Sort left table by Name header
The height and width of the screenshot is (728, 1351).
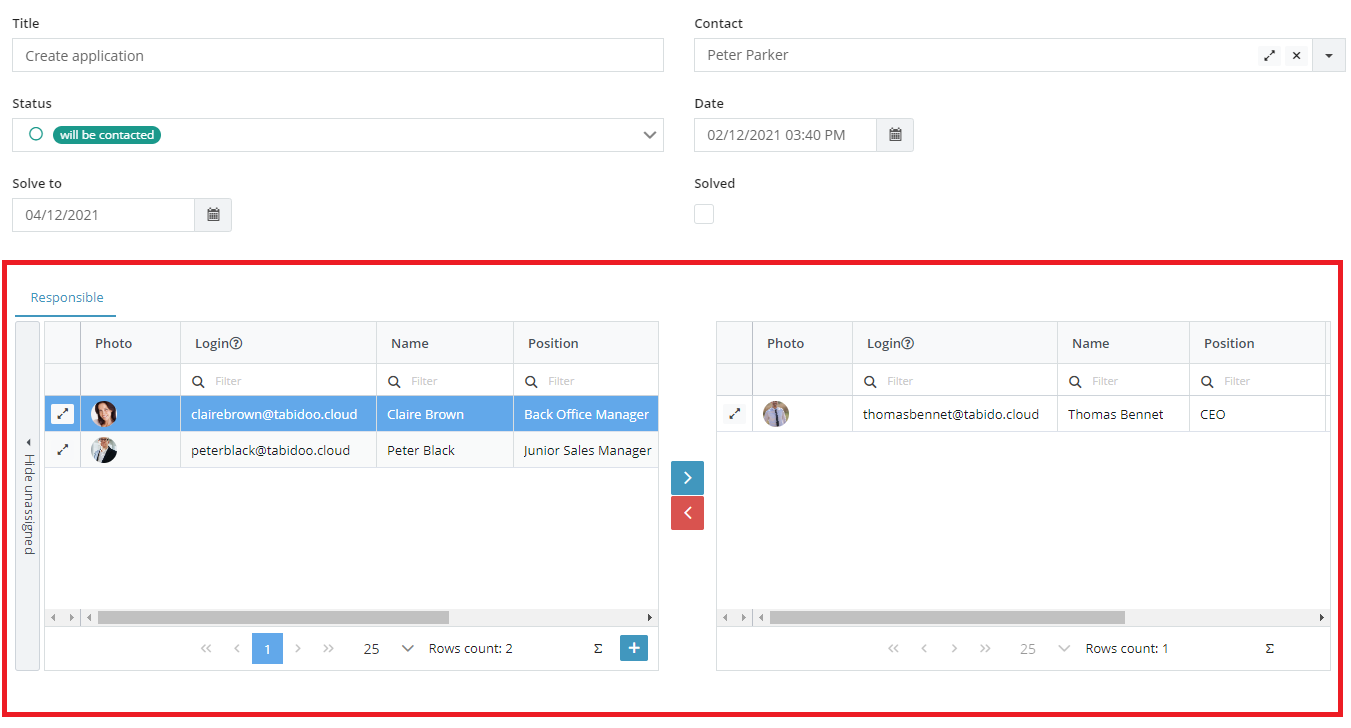coord(445,343)
